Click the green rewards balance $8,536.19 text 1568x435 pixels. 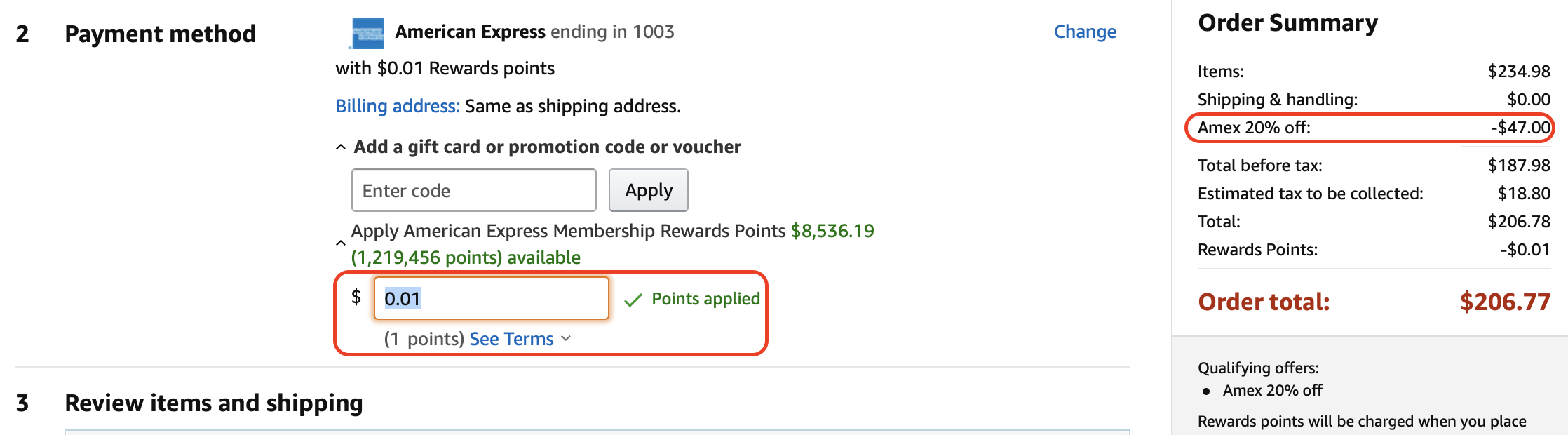tap(832, 231)
